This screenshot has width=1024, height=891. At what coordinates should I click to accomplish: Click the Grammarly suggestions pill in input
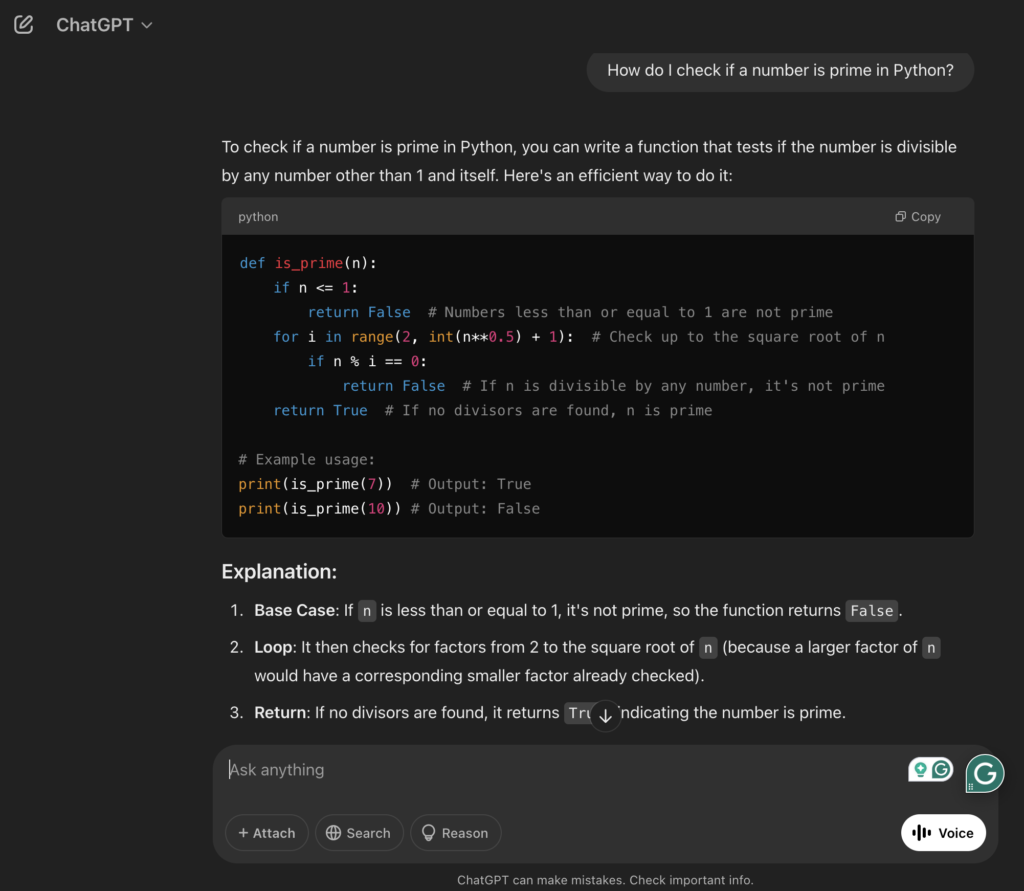(x=931, y=770)
